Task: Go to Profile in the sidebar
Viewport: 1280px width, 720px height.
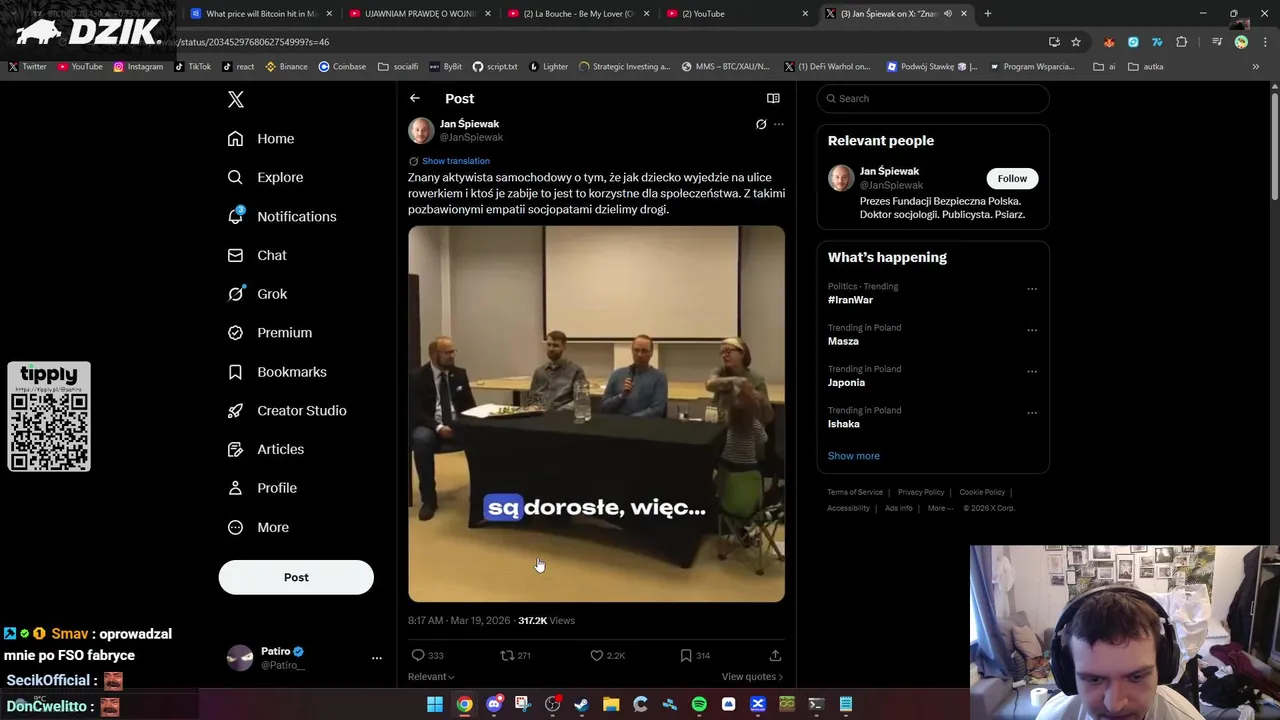Action: pos(261,488)
